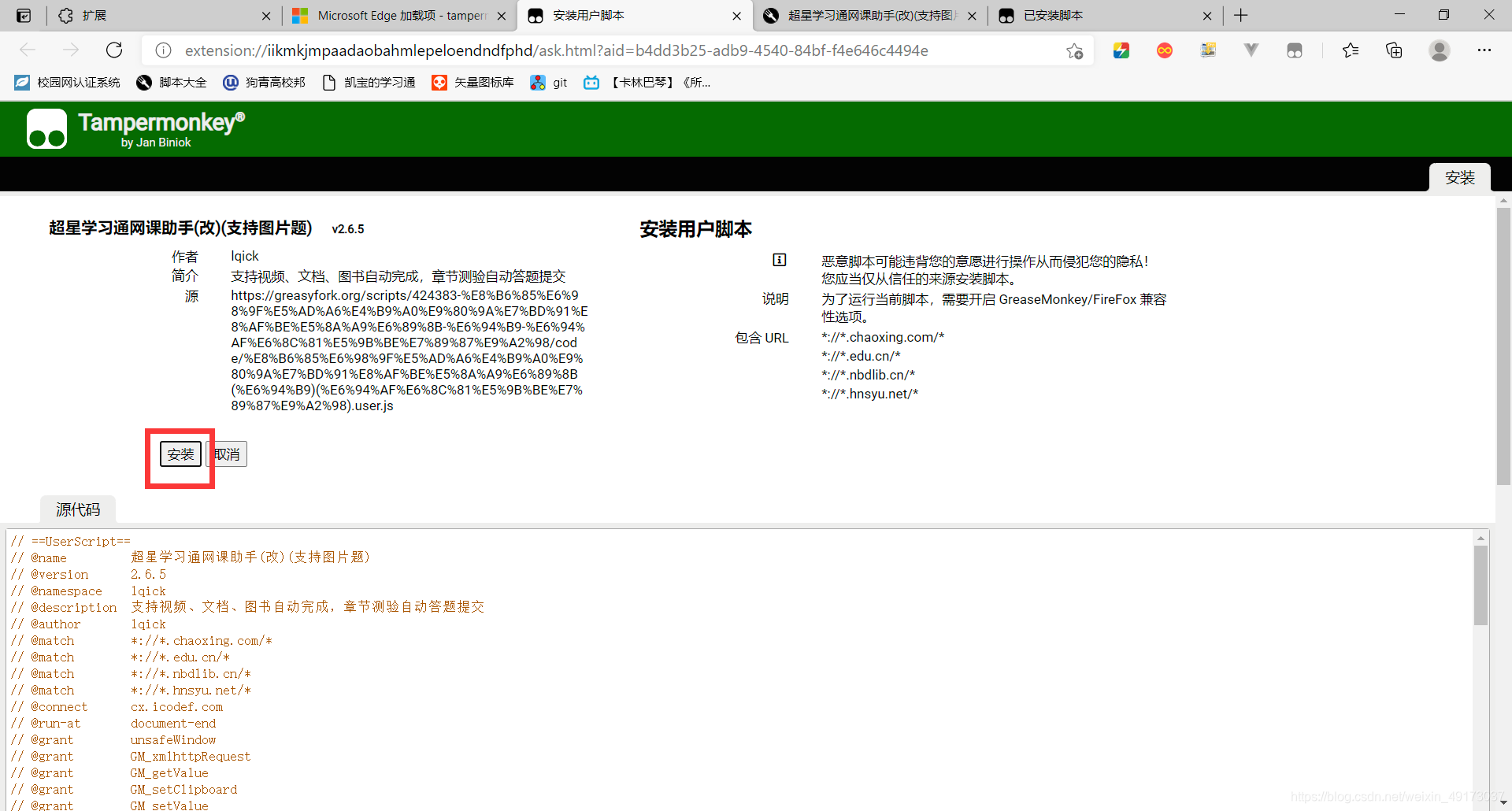Click the user profile avatar
Screen dimensions: 1512x811
(x=1440, y=50)
